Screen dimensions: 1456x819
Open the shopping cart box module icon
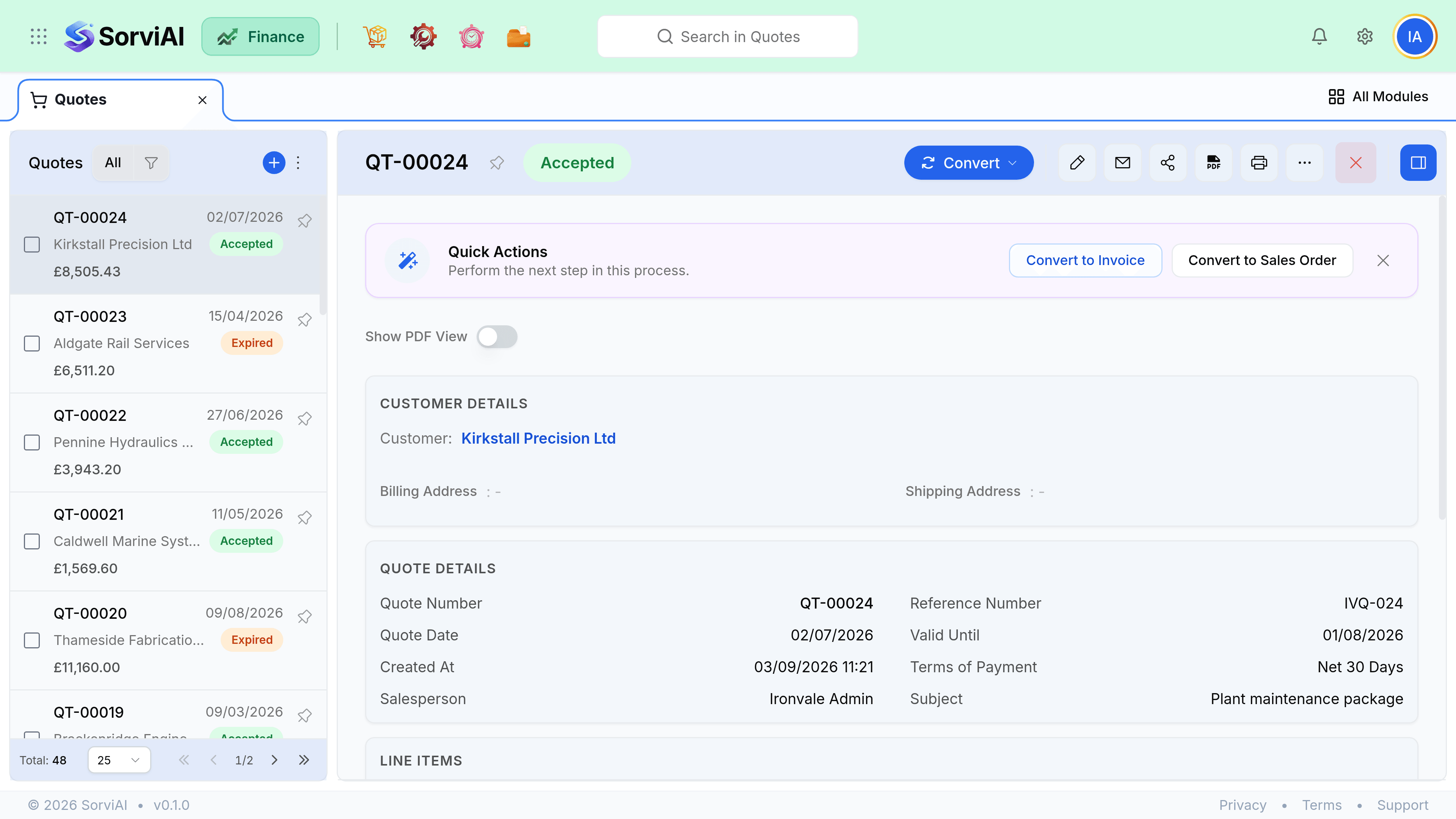(x=375, y=37)
